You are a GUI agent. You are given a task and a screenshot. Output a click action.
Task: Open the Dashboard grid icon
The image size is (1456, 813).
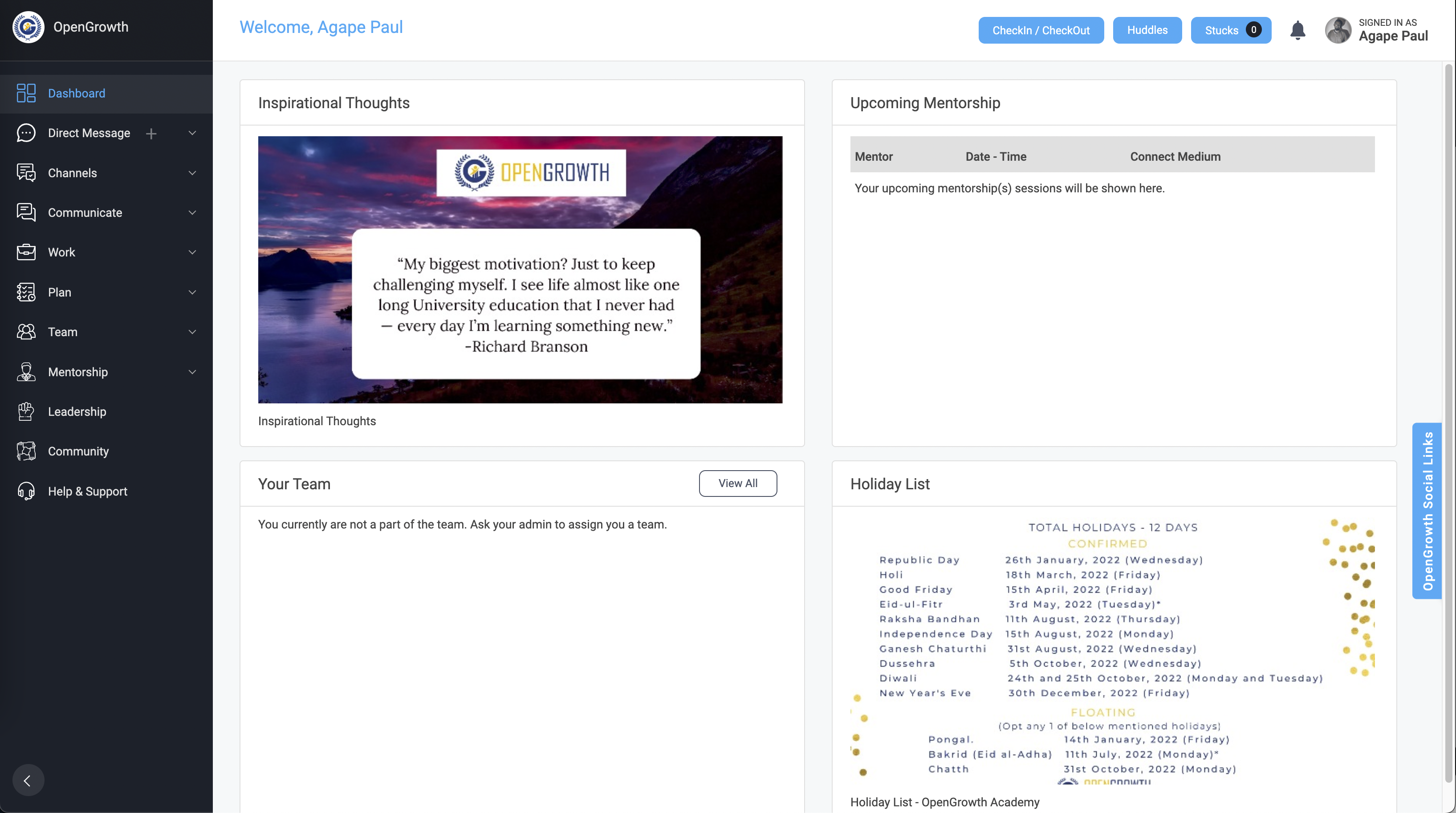[x=26, y=93]
